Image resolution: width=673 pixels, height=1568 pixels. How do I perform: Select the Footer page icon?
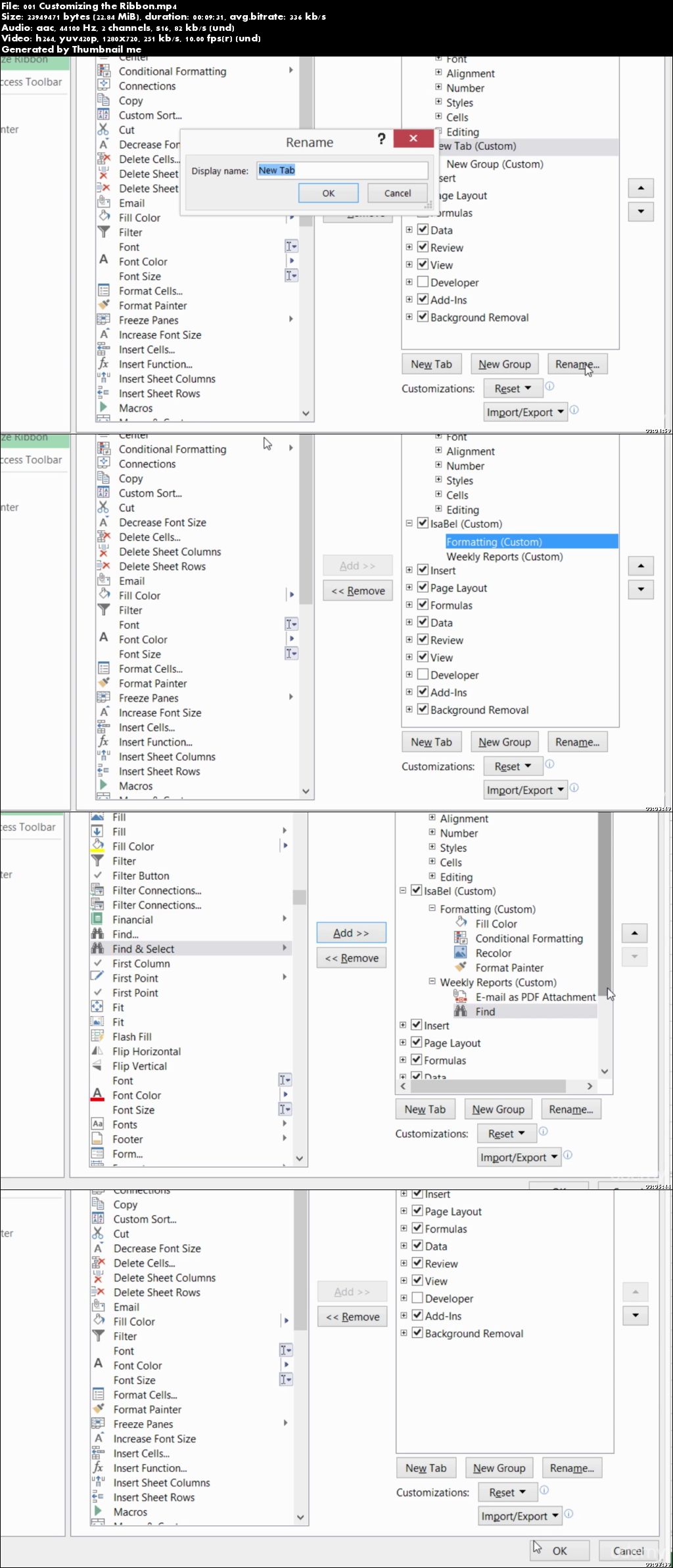pos(97,1138)
